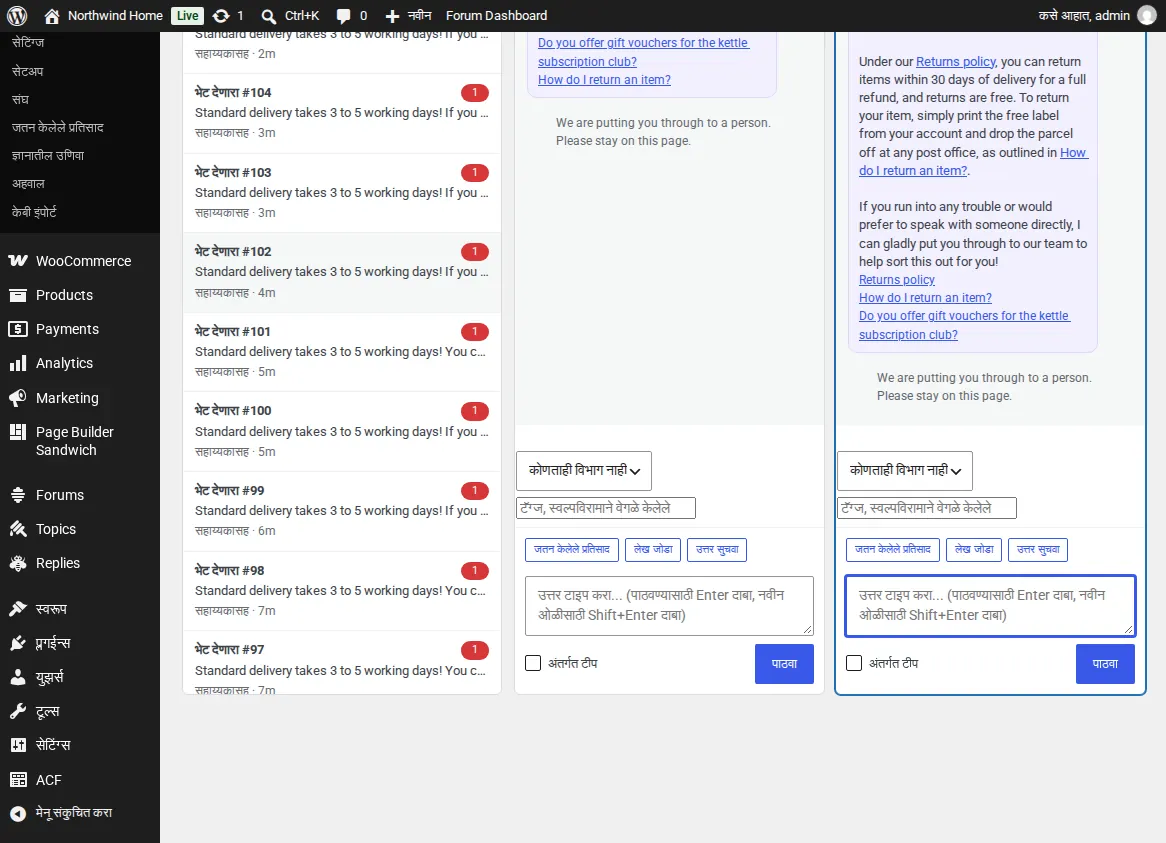This screenshot has width=1166, height=843.
Task: Click the WooCommerce icon in the sidebar
Action: [x=18, y=261]
